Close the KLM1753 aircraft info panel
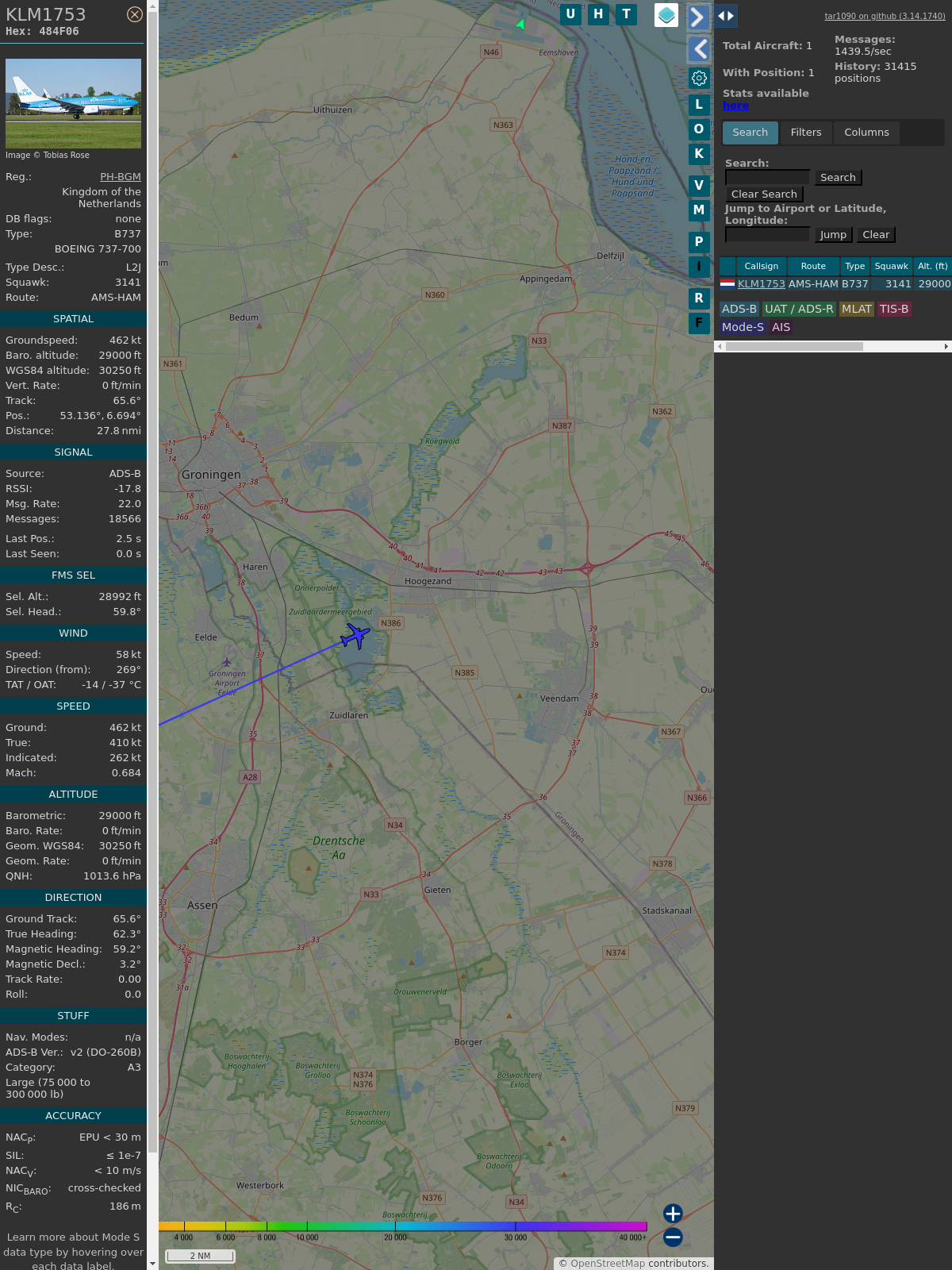 point(135,14)
